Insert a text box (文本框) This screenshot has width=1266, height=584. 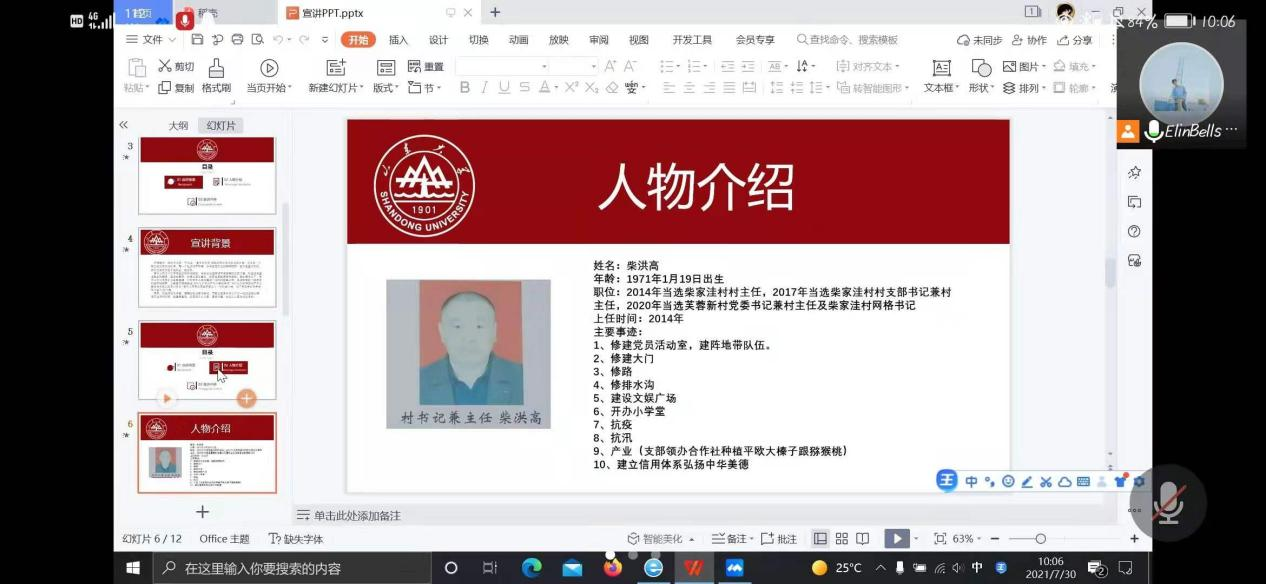click(x=941, y=68)
